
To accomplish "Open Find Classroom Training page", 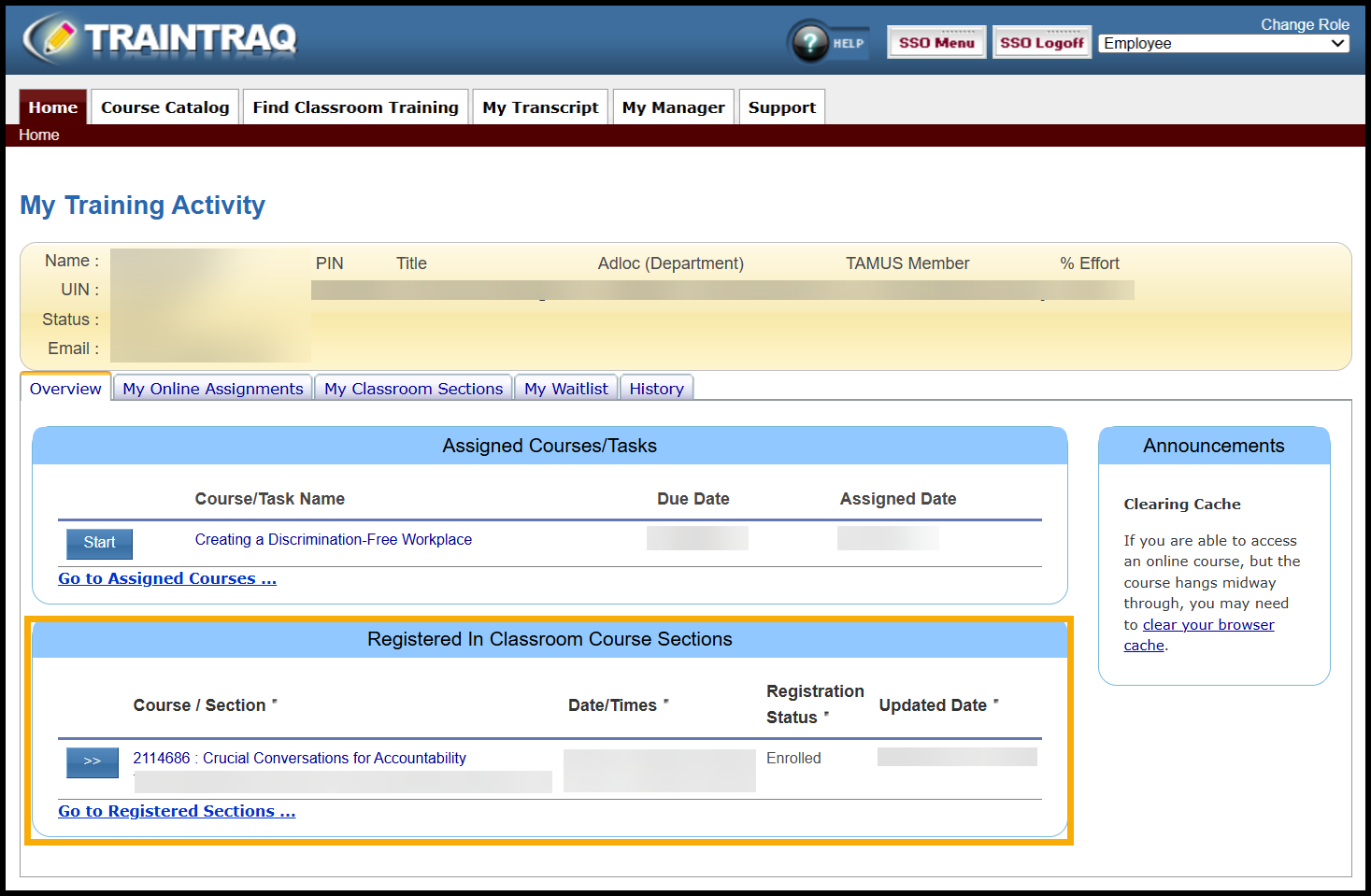I will [x=355, y=107].
